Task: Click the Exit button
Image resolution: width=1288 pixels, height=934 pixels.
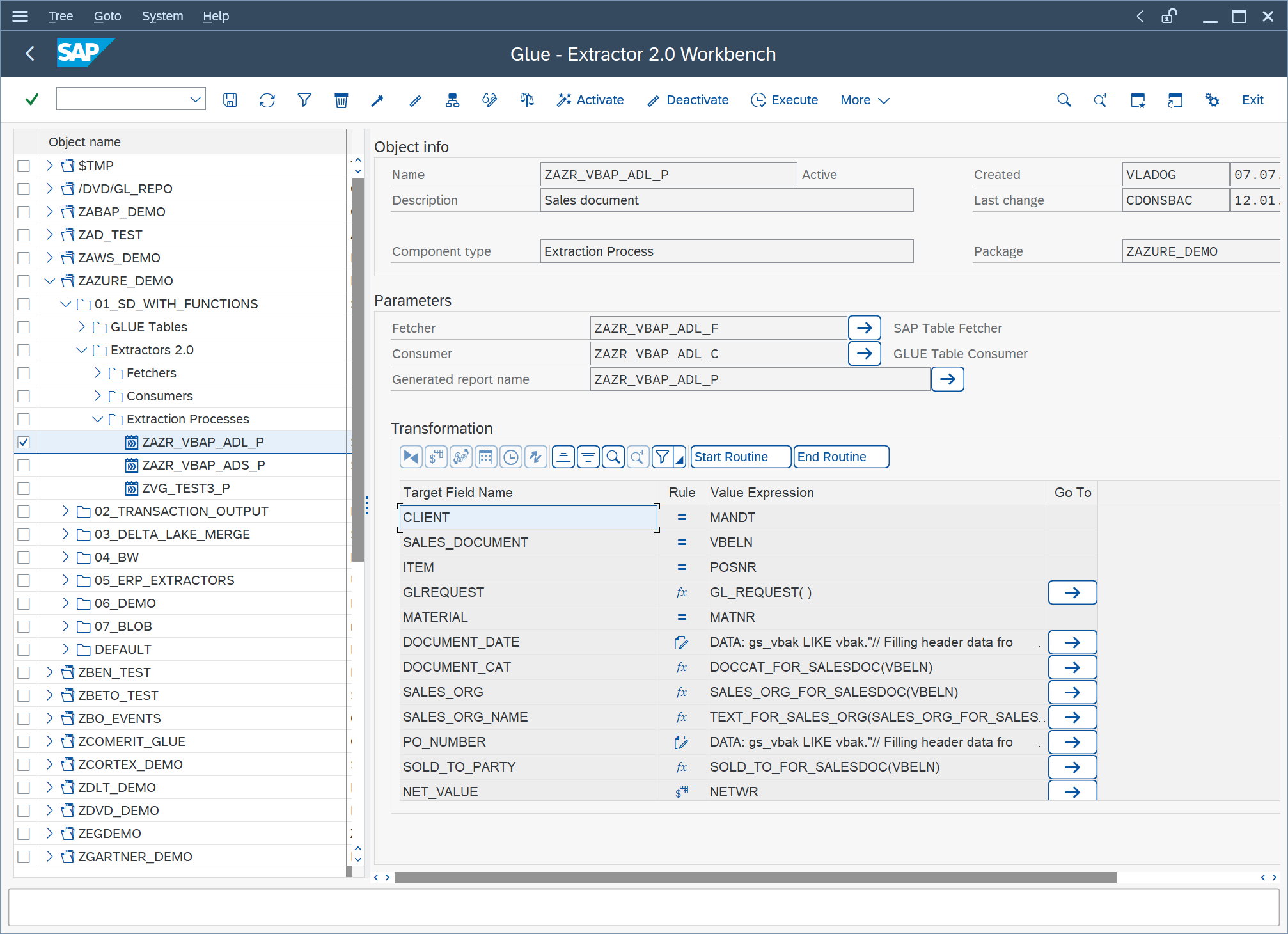Action: click(x=1252, y=100)
